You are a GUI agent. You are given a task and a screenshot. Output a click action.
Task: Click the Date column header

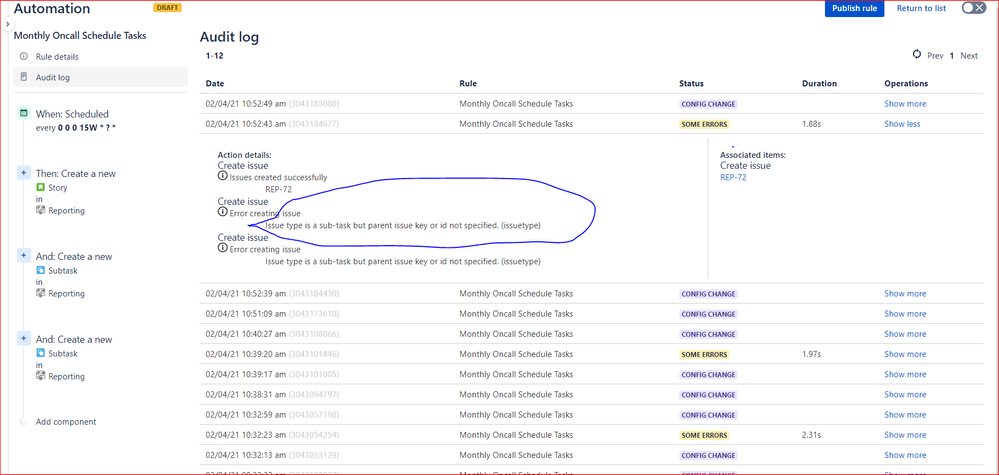pyautogui.click(x=215, y=83)
